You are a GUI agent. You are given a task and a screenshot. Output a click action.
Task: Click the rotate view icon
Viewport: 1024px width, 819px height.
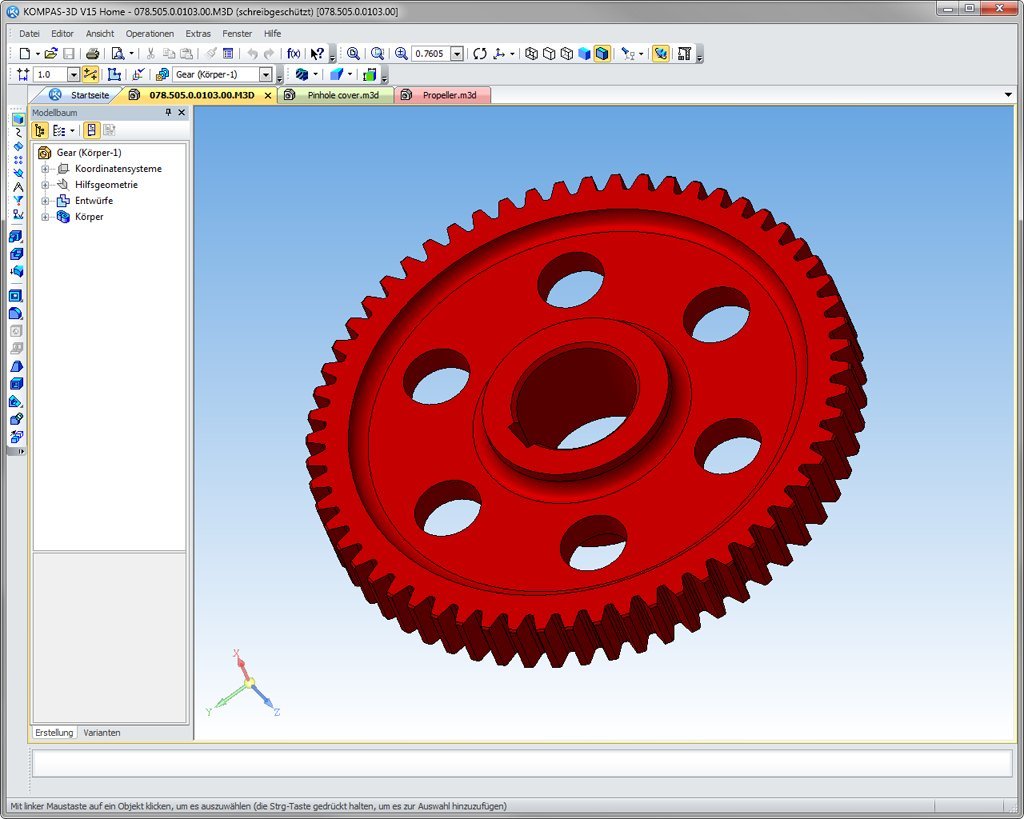[480, 54]
